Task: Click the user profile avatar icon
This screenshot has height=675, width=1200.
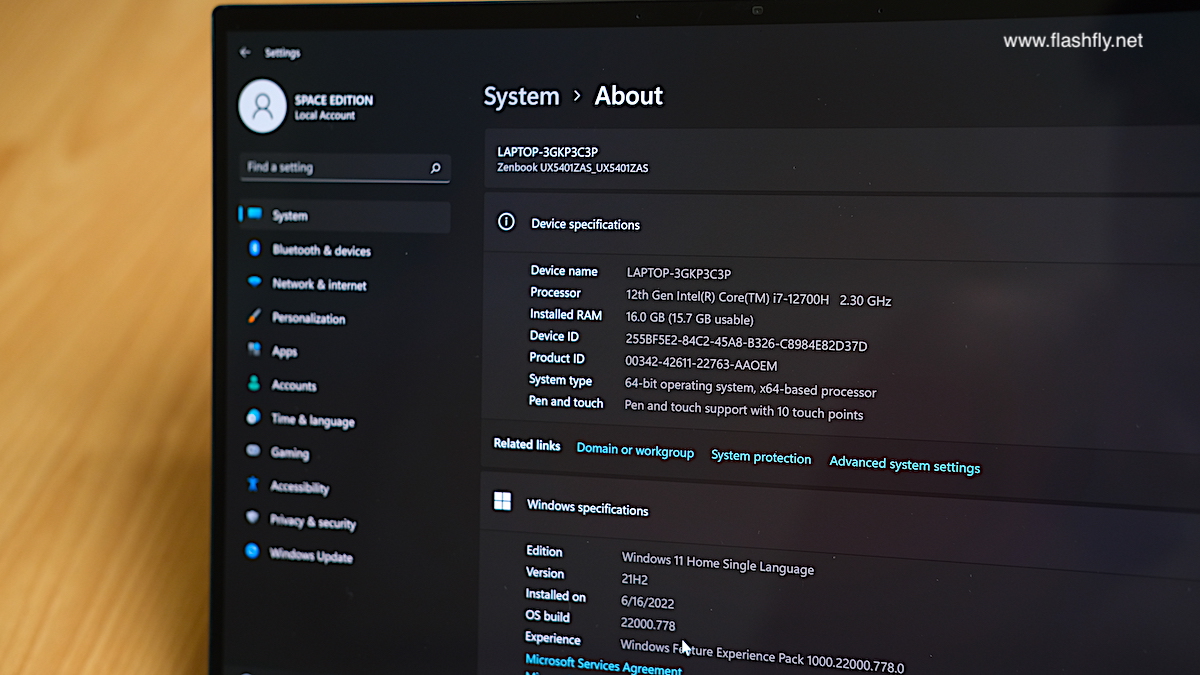Action: (x=262, y=107)
